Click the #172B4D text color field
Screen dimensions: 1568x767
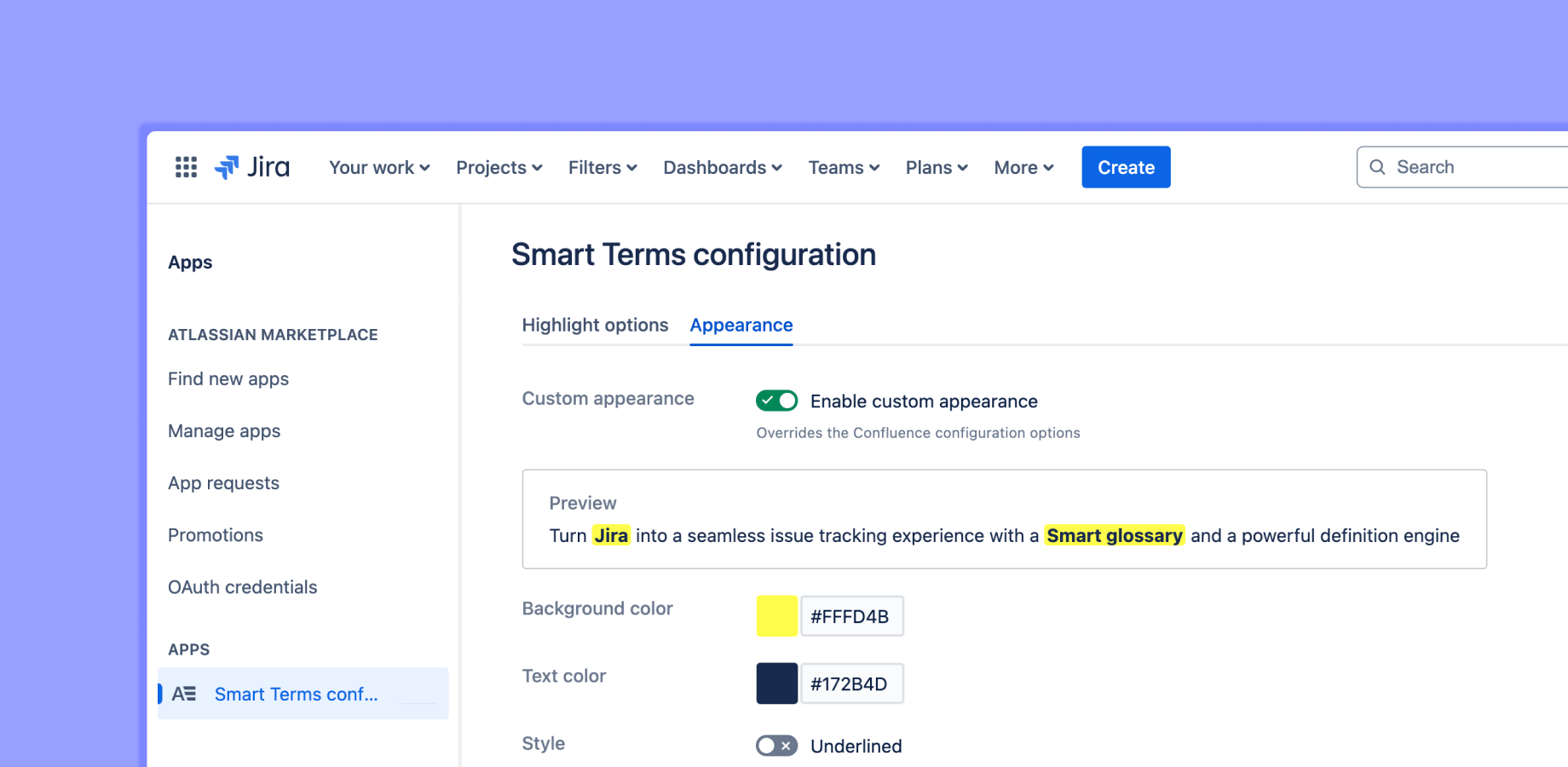852,683
